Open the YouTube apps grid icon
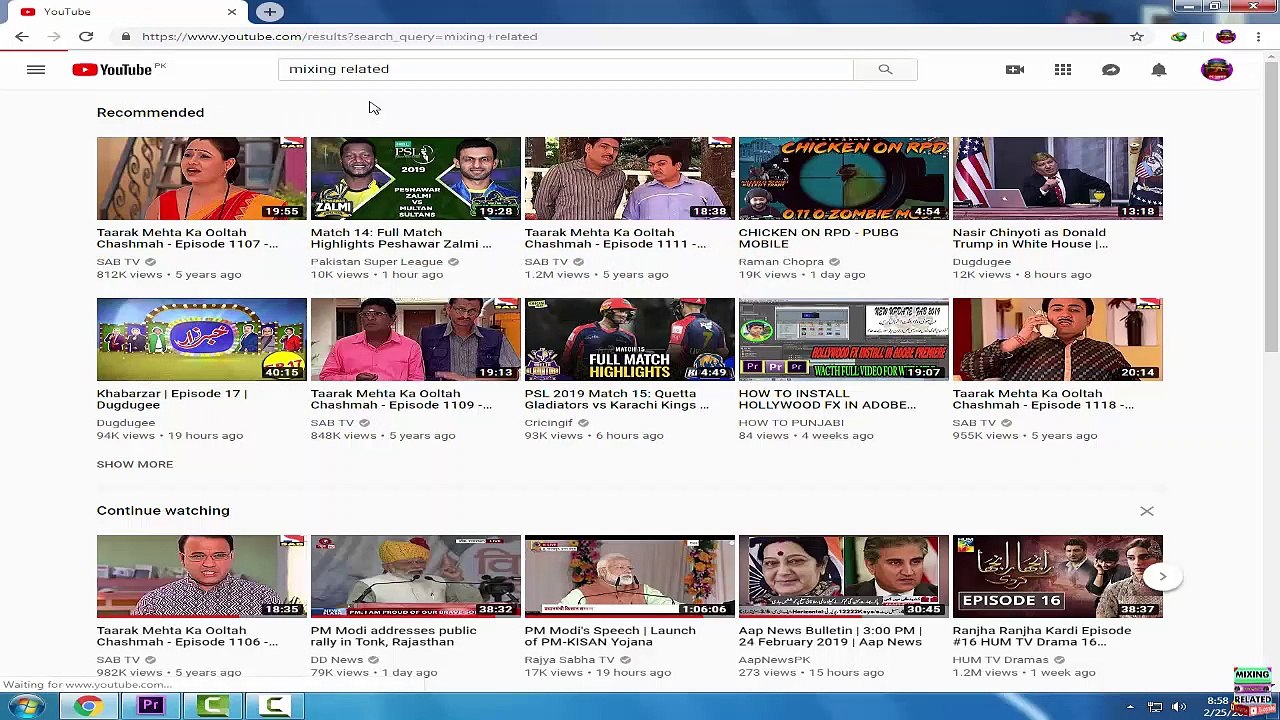The width and height of the screenshot is (1280, 720). click(1063, 69)
